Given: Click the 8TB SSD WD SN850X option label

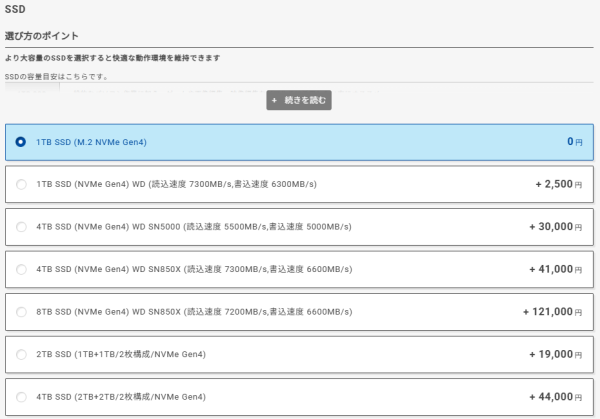Looking at the screenshot, I should tap(193, 312).
